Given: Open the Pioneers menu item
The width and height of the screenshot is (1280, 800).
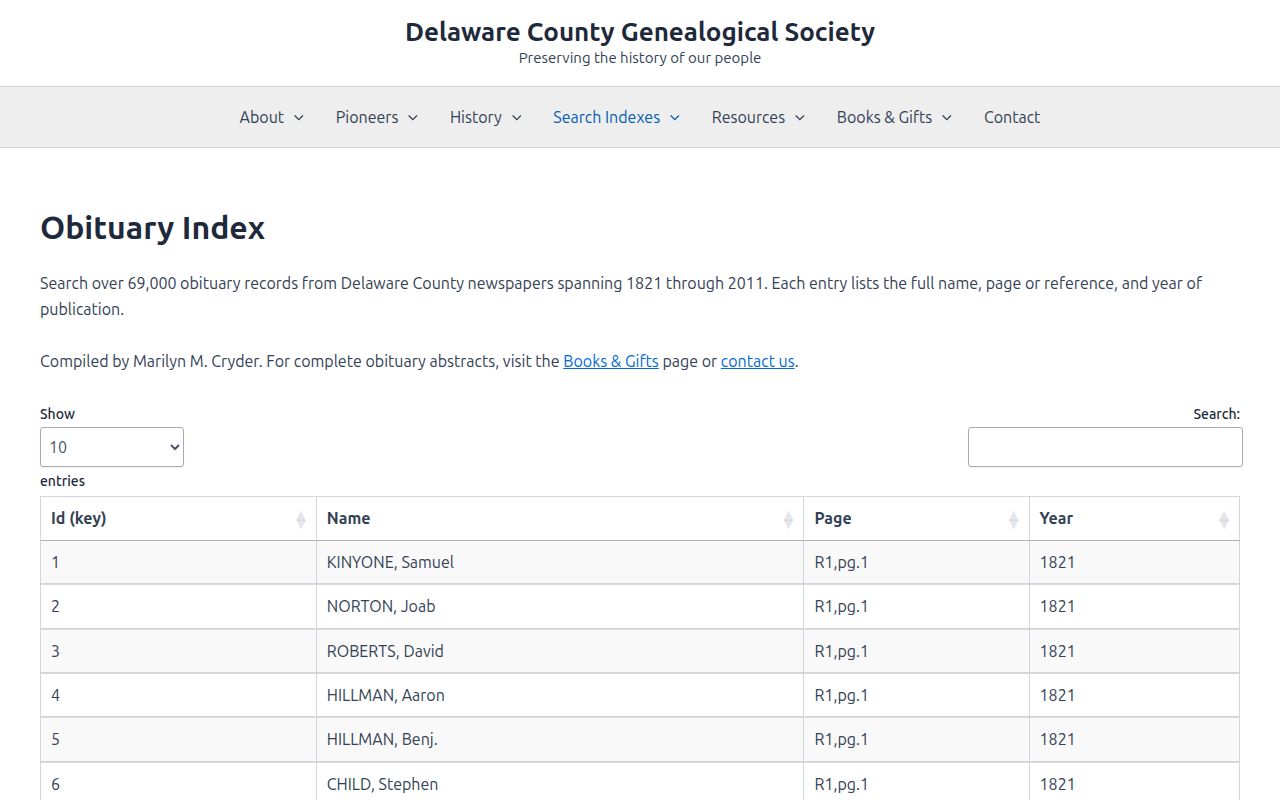Looking at the screenshot, I should [x=367, y=117].
